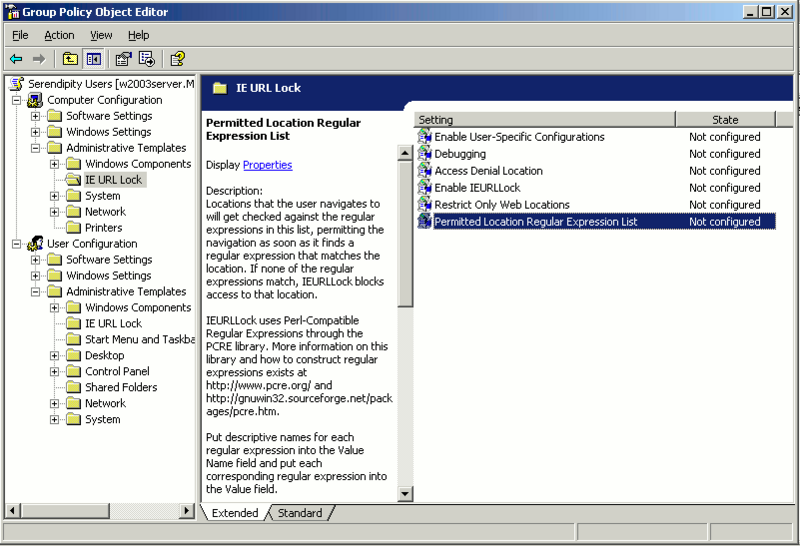800x546 pixels.
Task: Click the Enable User-Specific Configurations setting icon
Action: pyautogui.click(x=424, y=136)
